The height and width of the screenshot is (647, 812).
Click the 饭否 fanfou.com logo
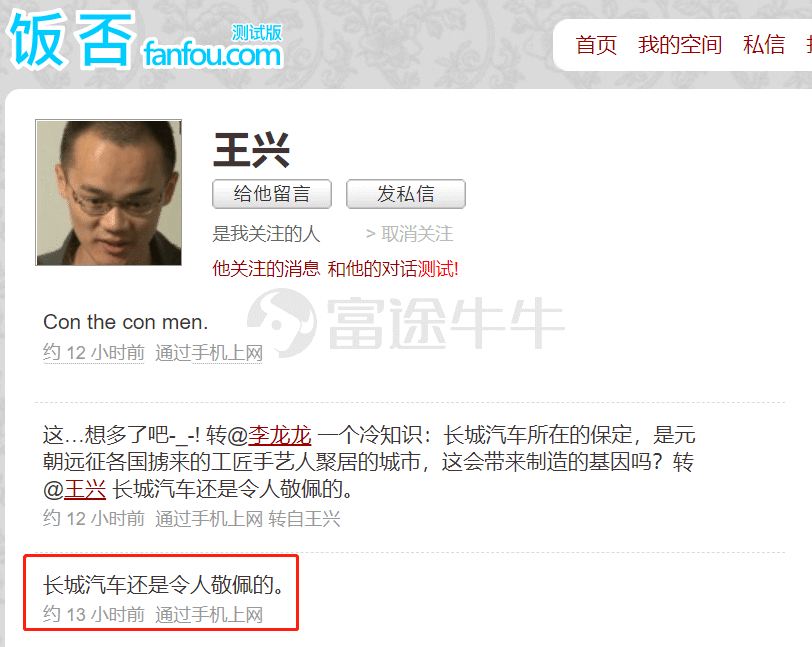[145, 40]
